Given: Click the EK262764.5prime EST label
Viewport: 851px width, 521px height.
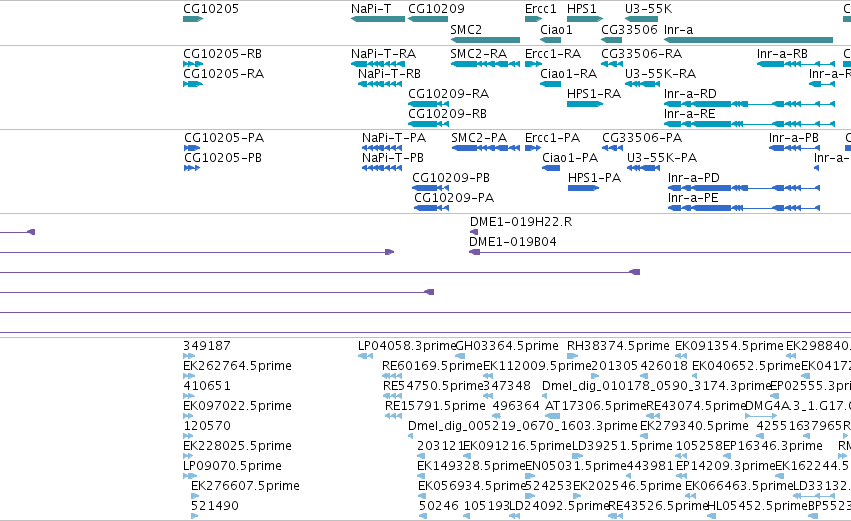Looking at the screenshot, I should click(x=237, y=366).
